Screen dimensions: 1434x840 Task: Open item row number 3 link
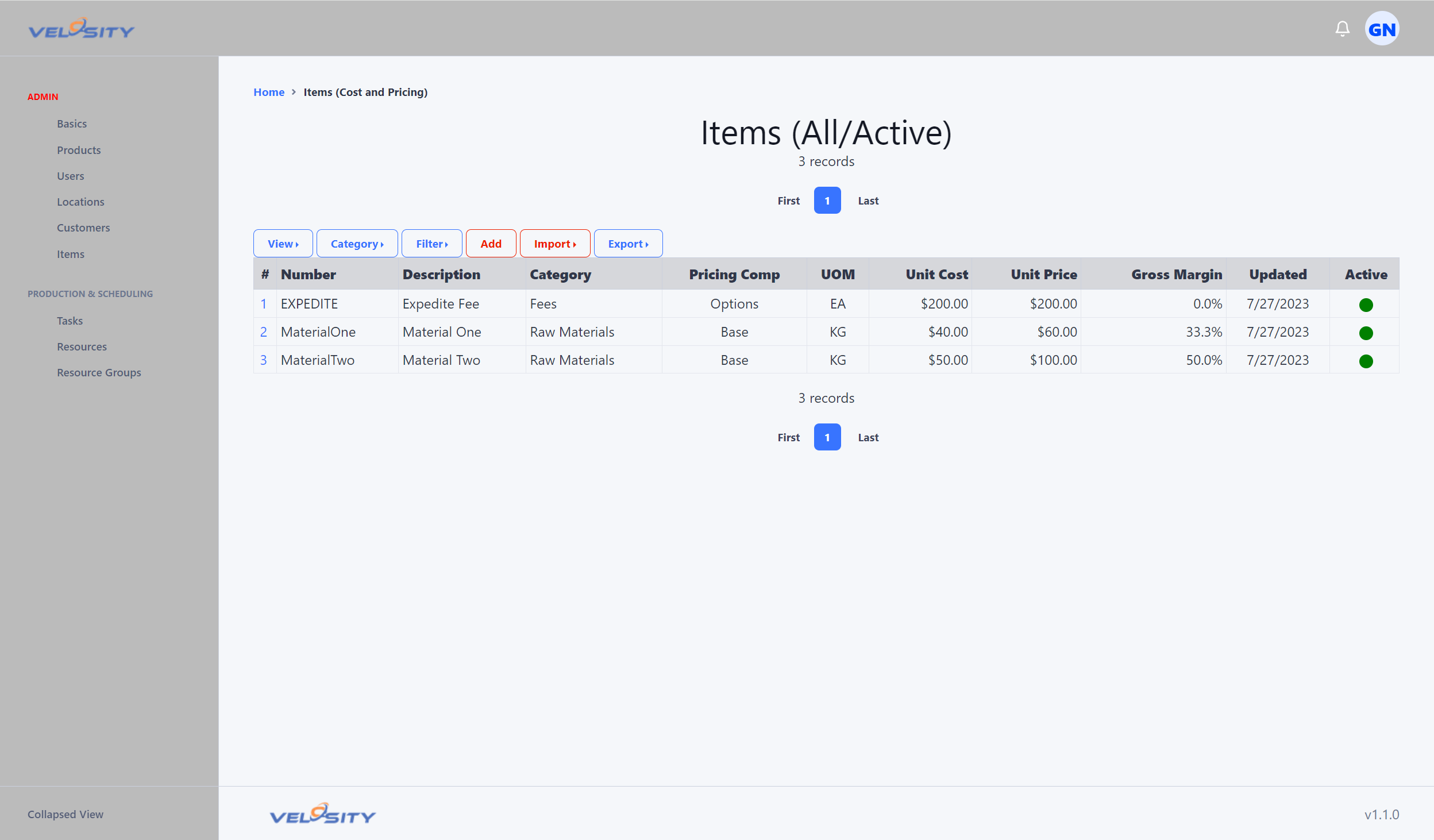[x=264, y=360]
